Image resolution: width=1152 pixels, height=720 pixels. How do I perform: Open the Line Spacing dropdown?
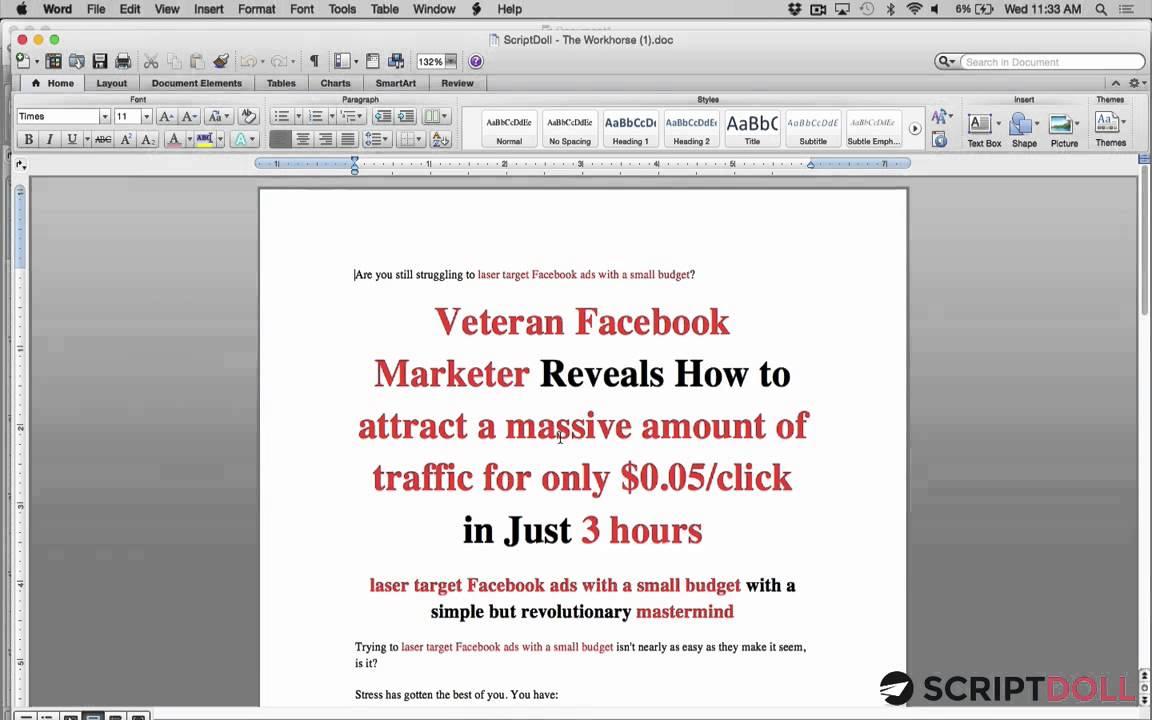(x=377, y=139)
